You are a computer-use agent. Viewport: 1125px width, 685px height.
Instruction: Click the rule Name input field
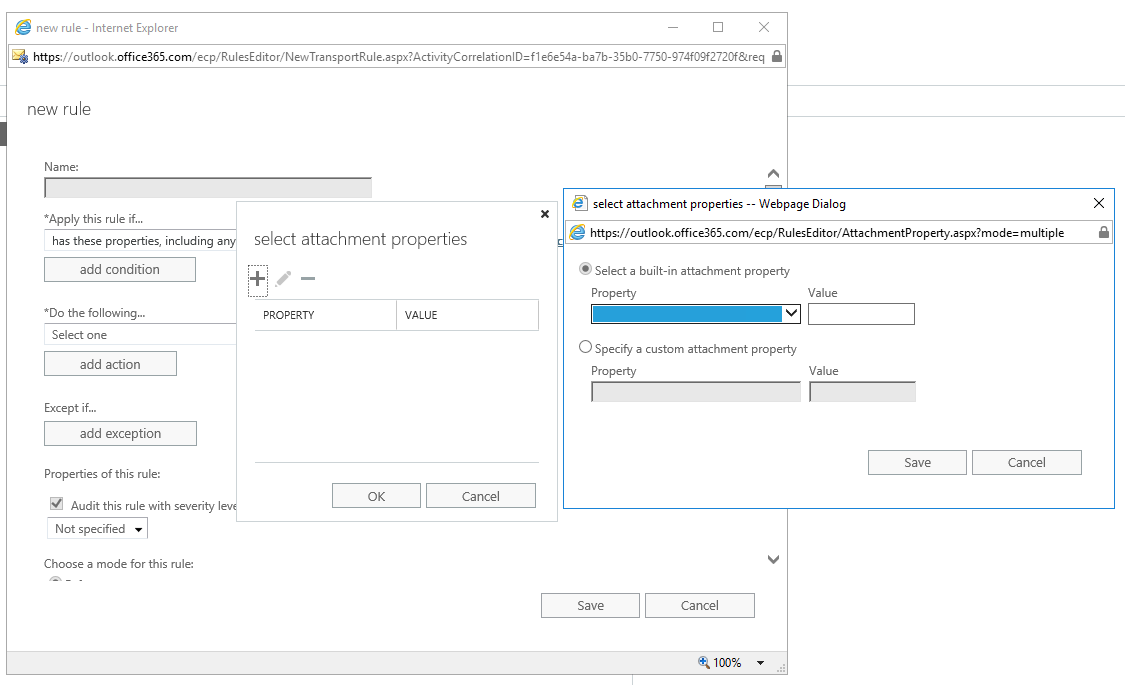(x=208, y=188)
